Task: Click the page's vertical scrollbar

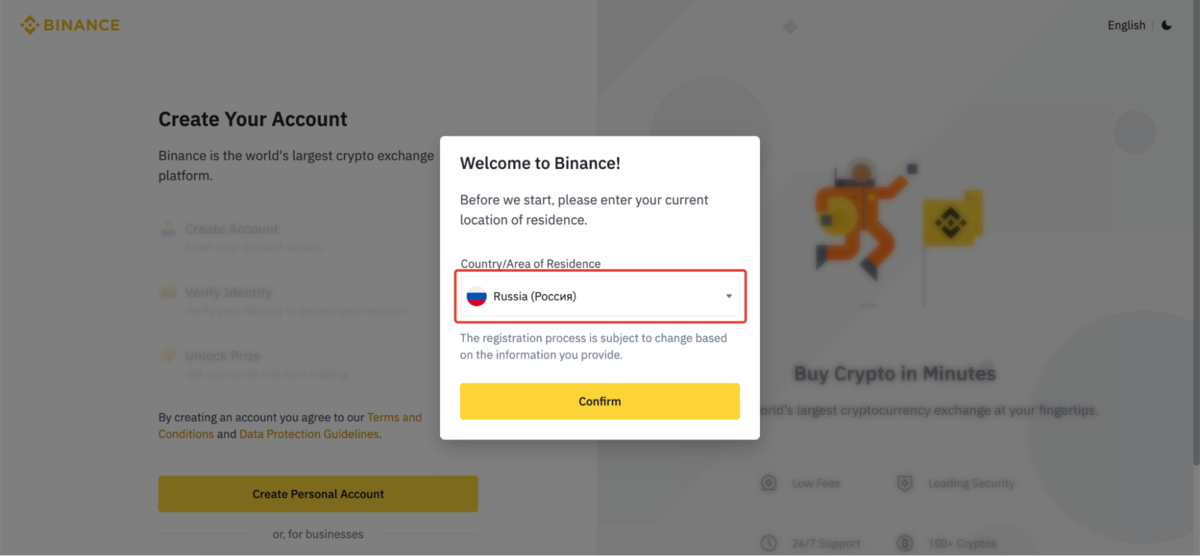Action: tap(1195, 230)
